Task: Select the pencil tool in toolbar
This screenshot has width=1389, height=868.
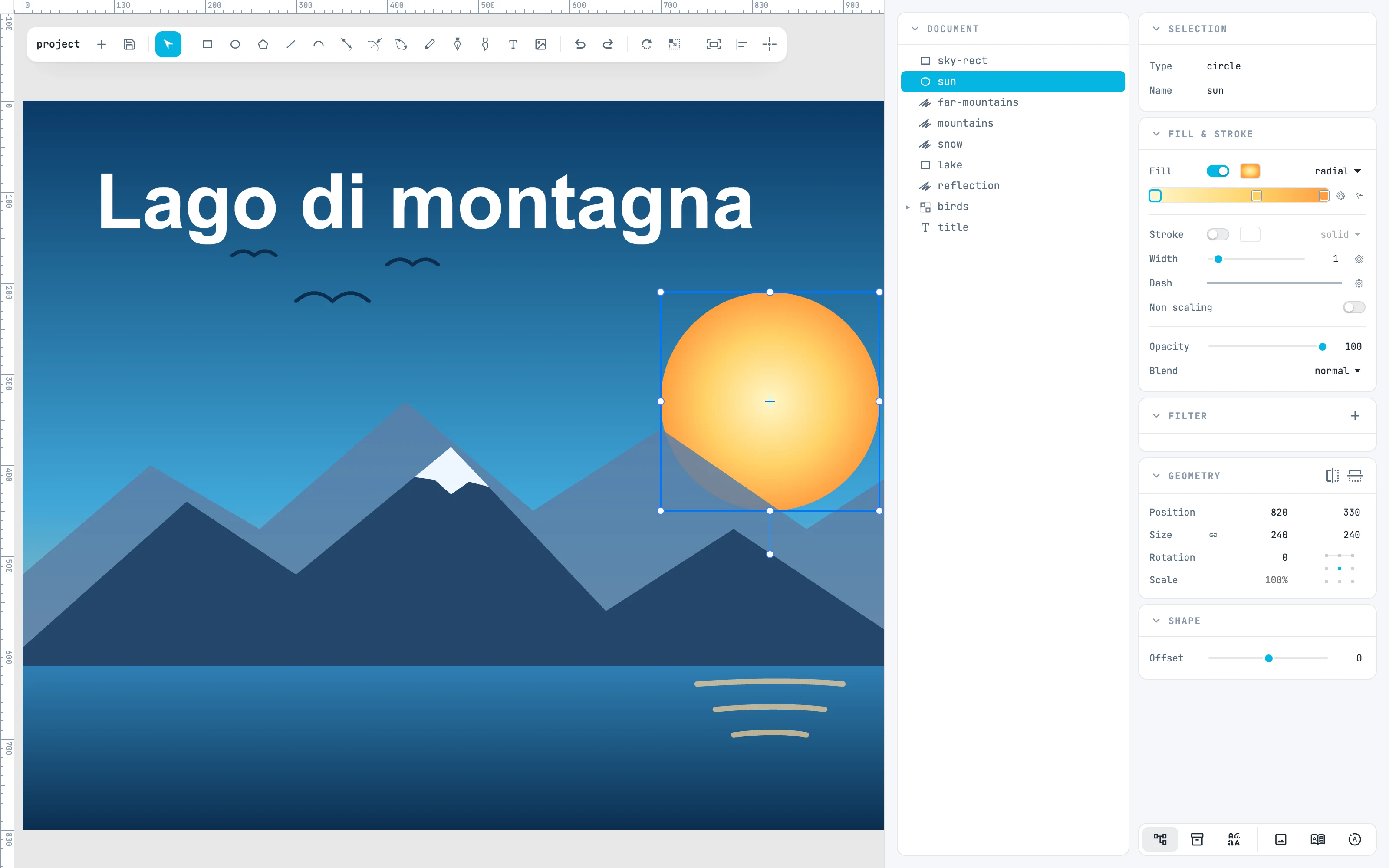Action: pos(429,44)
